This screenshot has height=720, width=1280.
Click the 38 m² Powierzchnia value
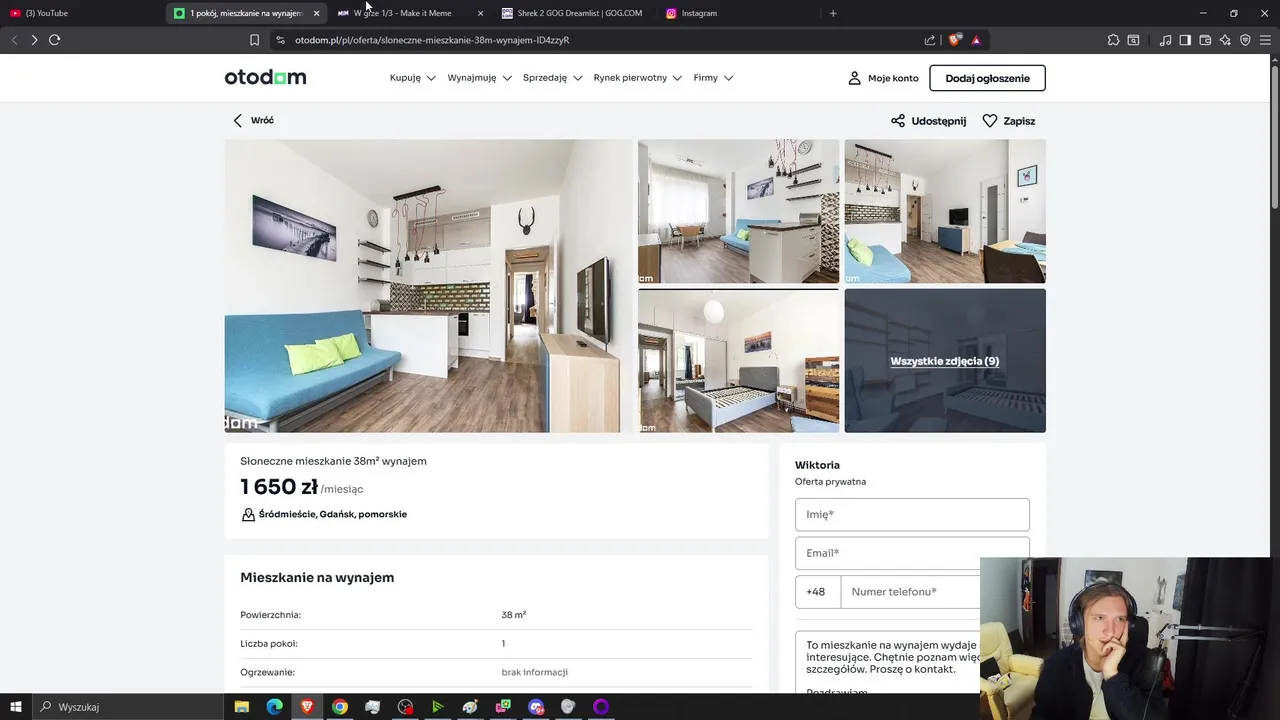coord(514,615)
